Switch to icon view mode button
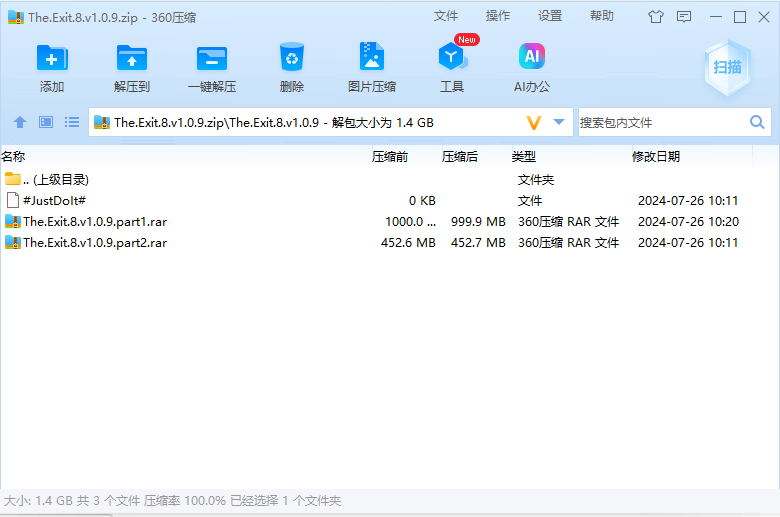 click(x=46, y=122)
